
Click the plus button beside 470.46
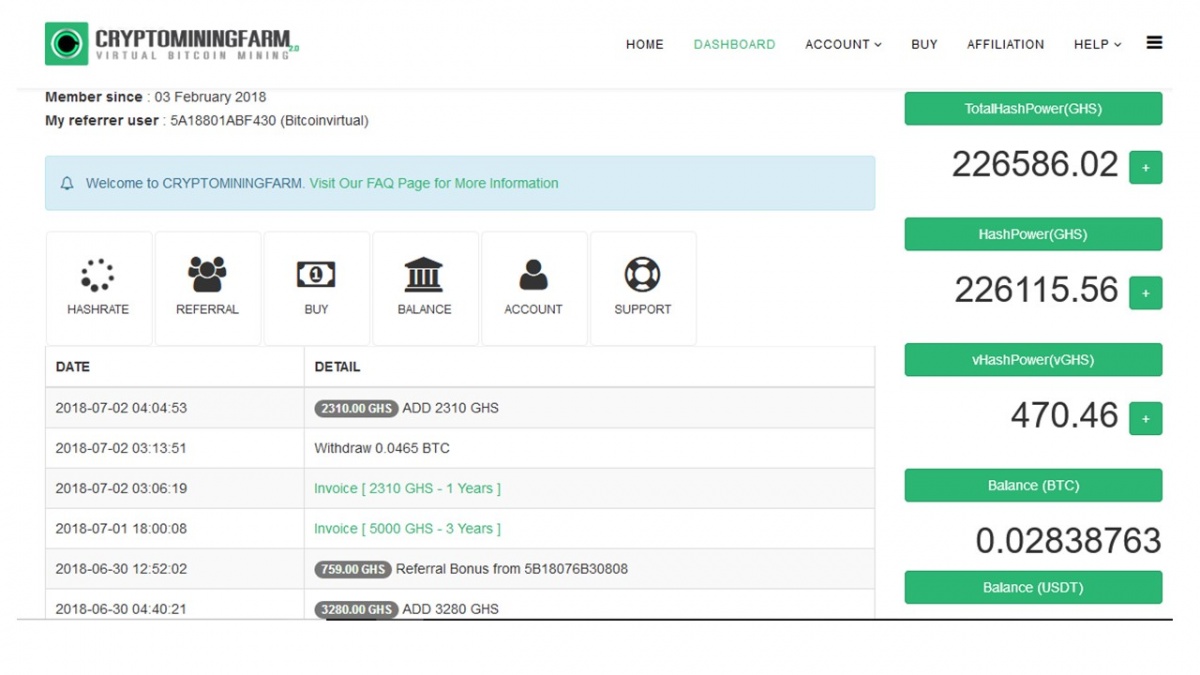(x=1146, y=418)
